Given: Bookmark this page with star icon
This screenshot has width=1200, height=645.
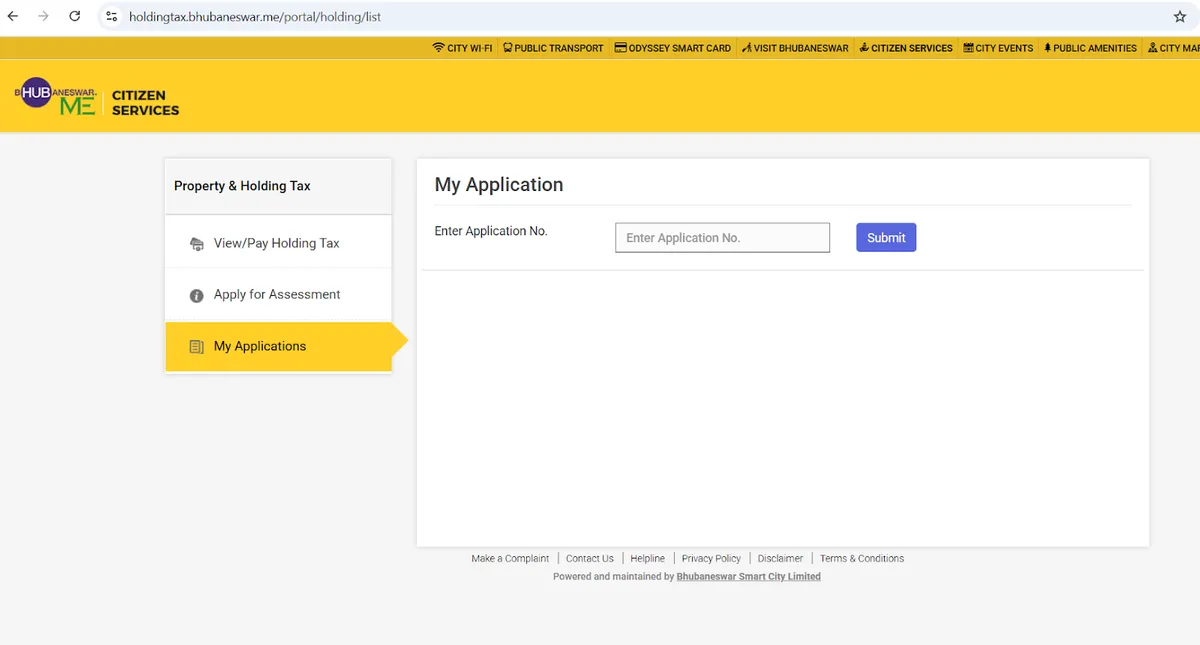Looking at the screenshot, I should coord(1179,17).
